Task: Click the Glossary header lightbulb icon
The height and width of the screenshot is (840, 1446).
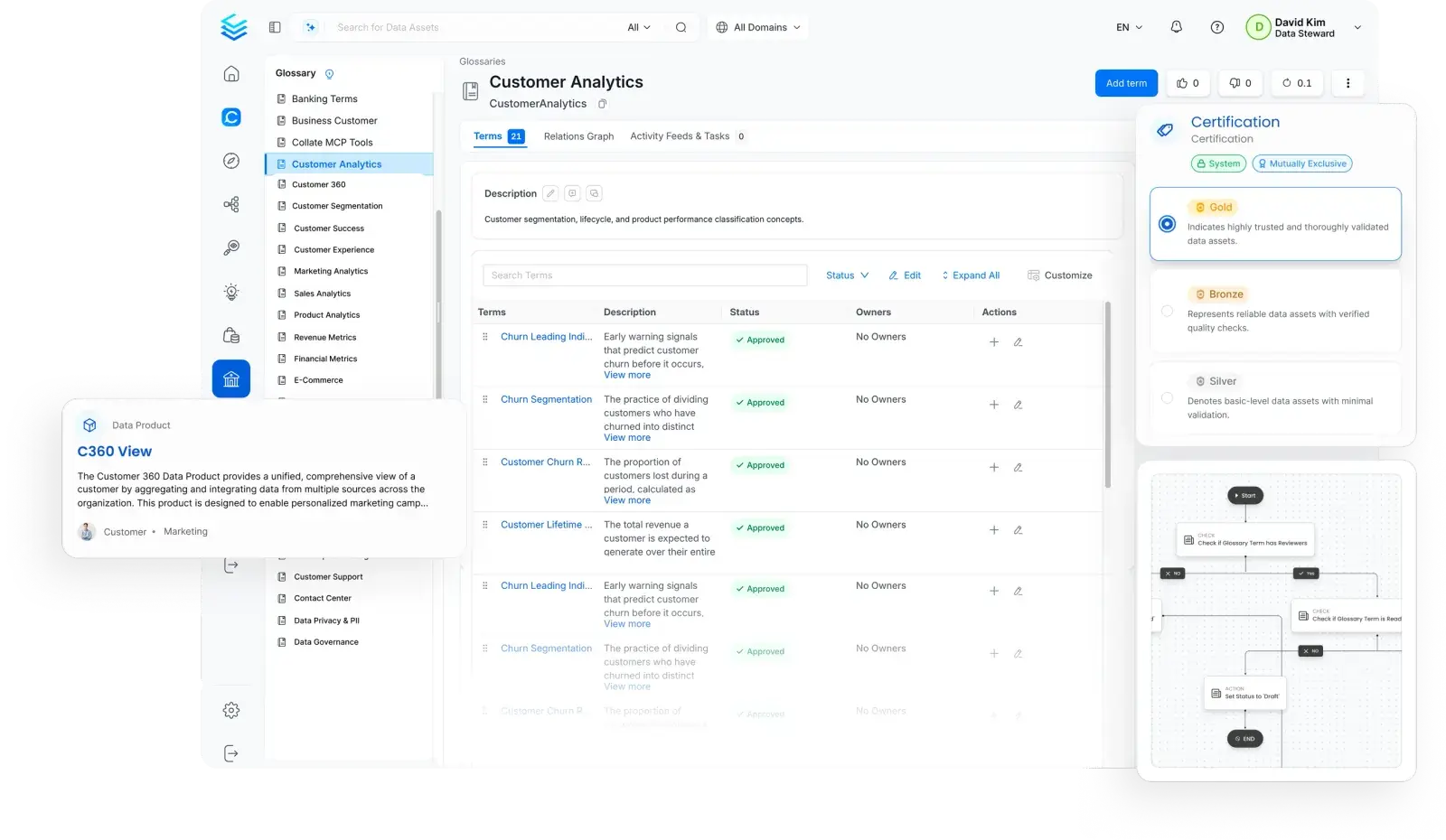Action: click(x=329, y=74)
